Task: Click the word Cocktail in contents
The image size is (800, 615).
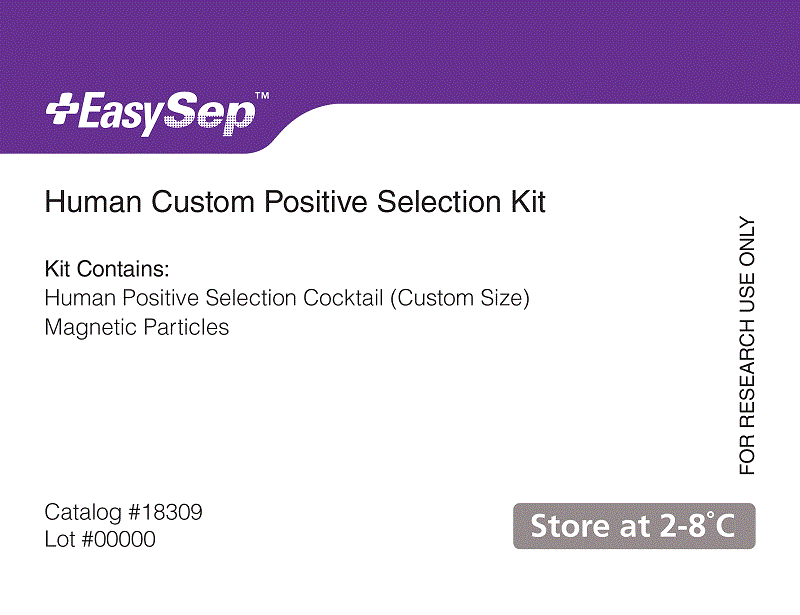Action: [x=343, y=298]
